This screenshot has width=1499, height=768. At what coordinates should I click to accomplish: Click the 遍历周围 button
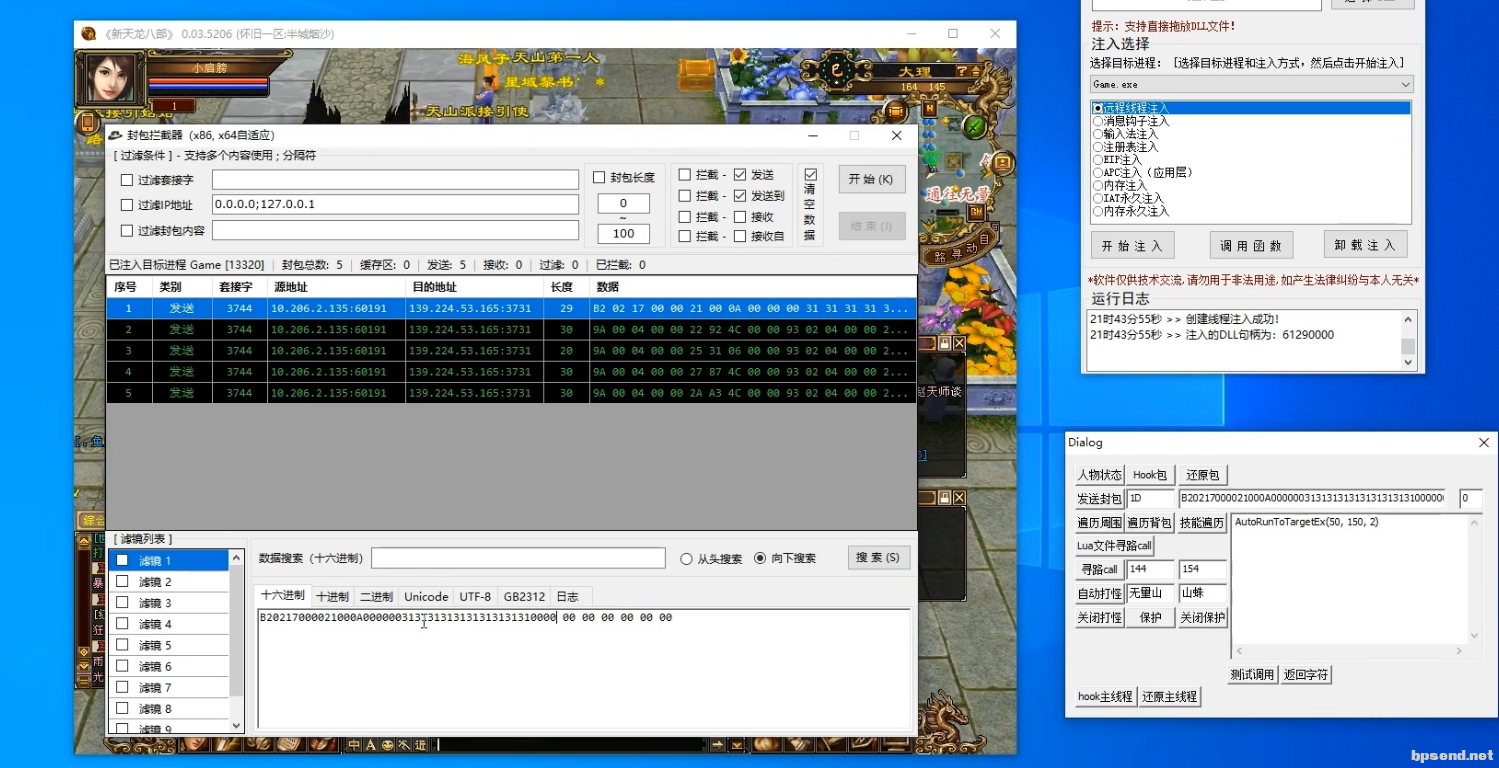click(x=1100, y=522)
